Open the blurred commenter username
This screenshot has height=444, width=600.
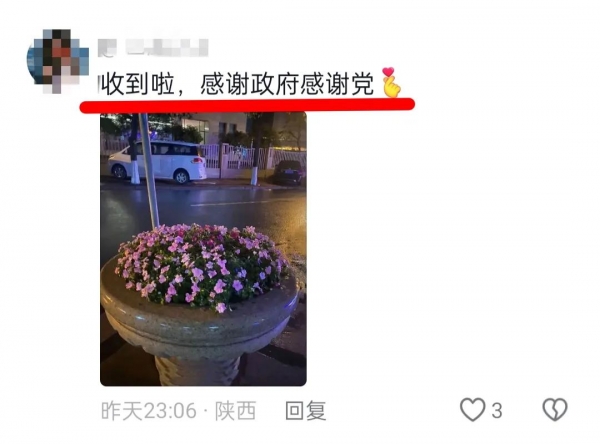point(153,48)
